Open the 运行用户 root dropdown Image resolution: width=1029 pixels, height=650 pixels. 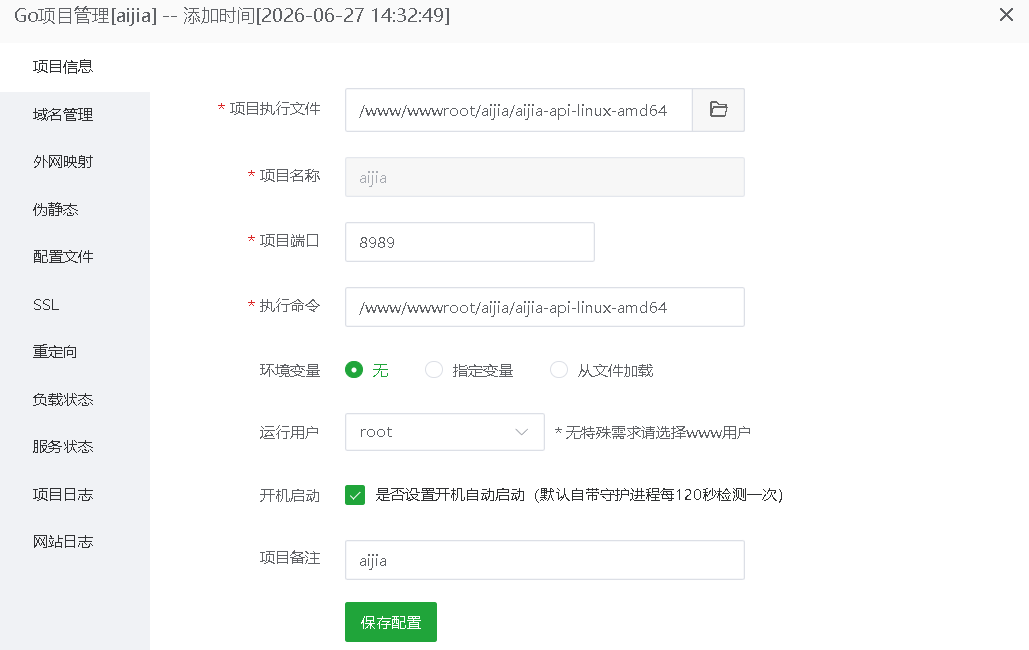tap(445, 432)
